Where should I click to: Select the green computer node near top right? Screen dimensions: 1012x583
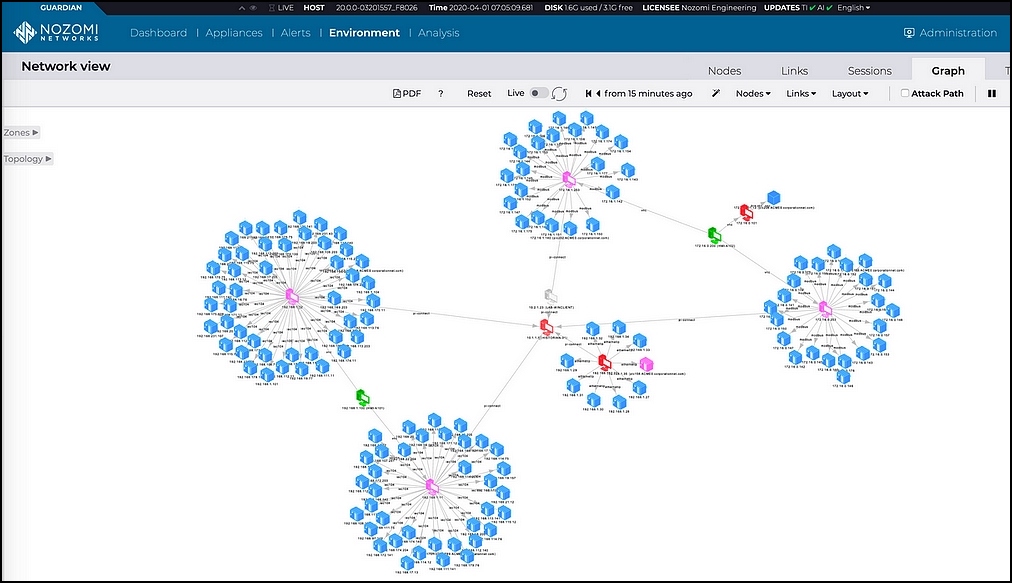(x=714, y=234)
